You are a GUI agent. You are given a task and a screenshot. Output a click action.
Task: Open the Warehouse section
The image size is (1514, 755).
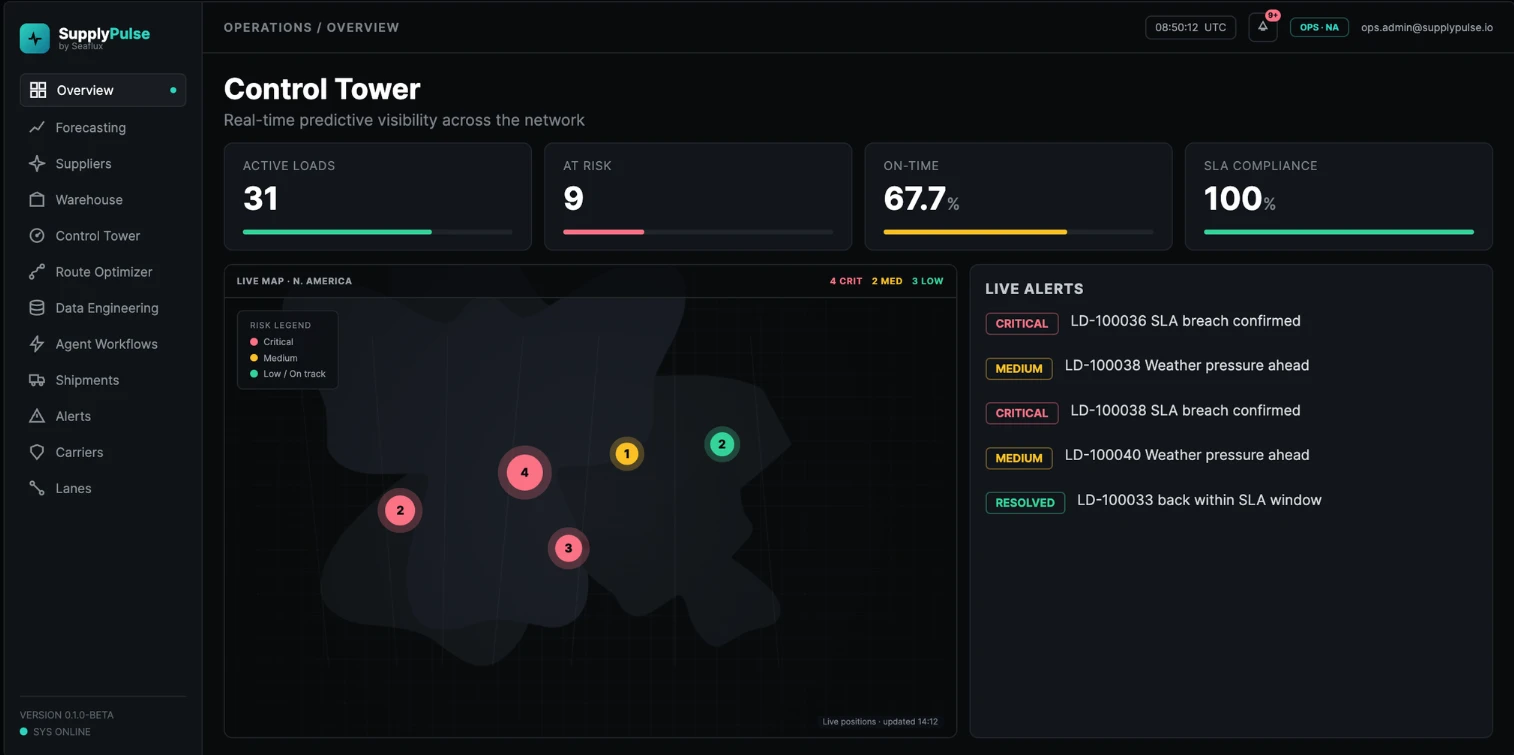click(89, 200)
